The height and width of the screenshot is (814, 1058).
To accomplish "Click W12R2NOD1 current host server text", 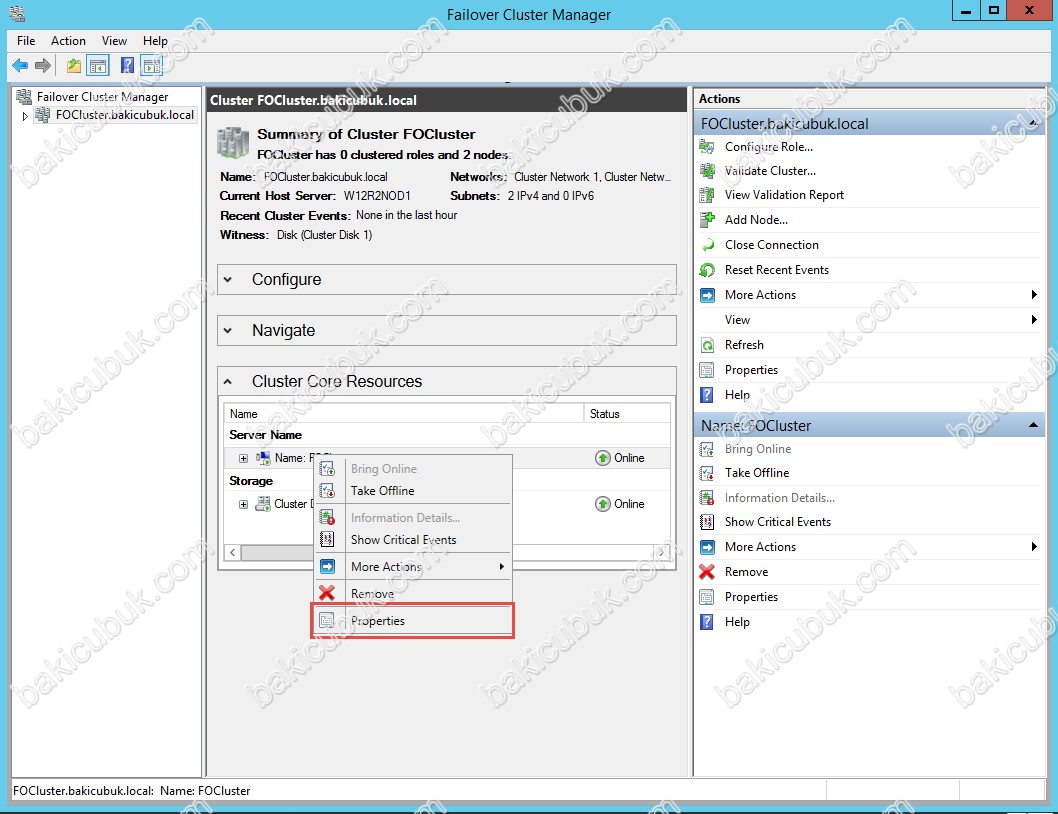I will [x=377, y=196].
